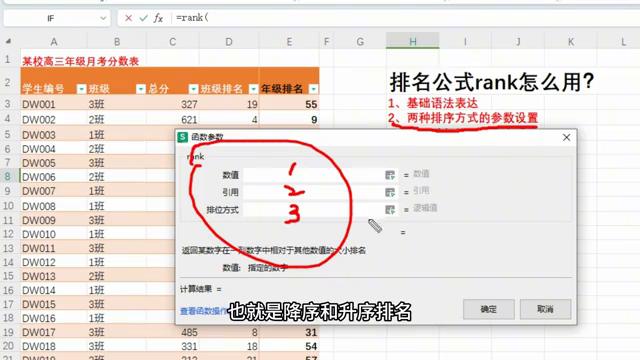Image resolution: width=640 pixels, height=360 pixels.
Task: Click the 确定 button in dialog
Action: click(489, 309)
